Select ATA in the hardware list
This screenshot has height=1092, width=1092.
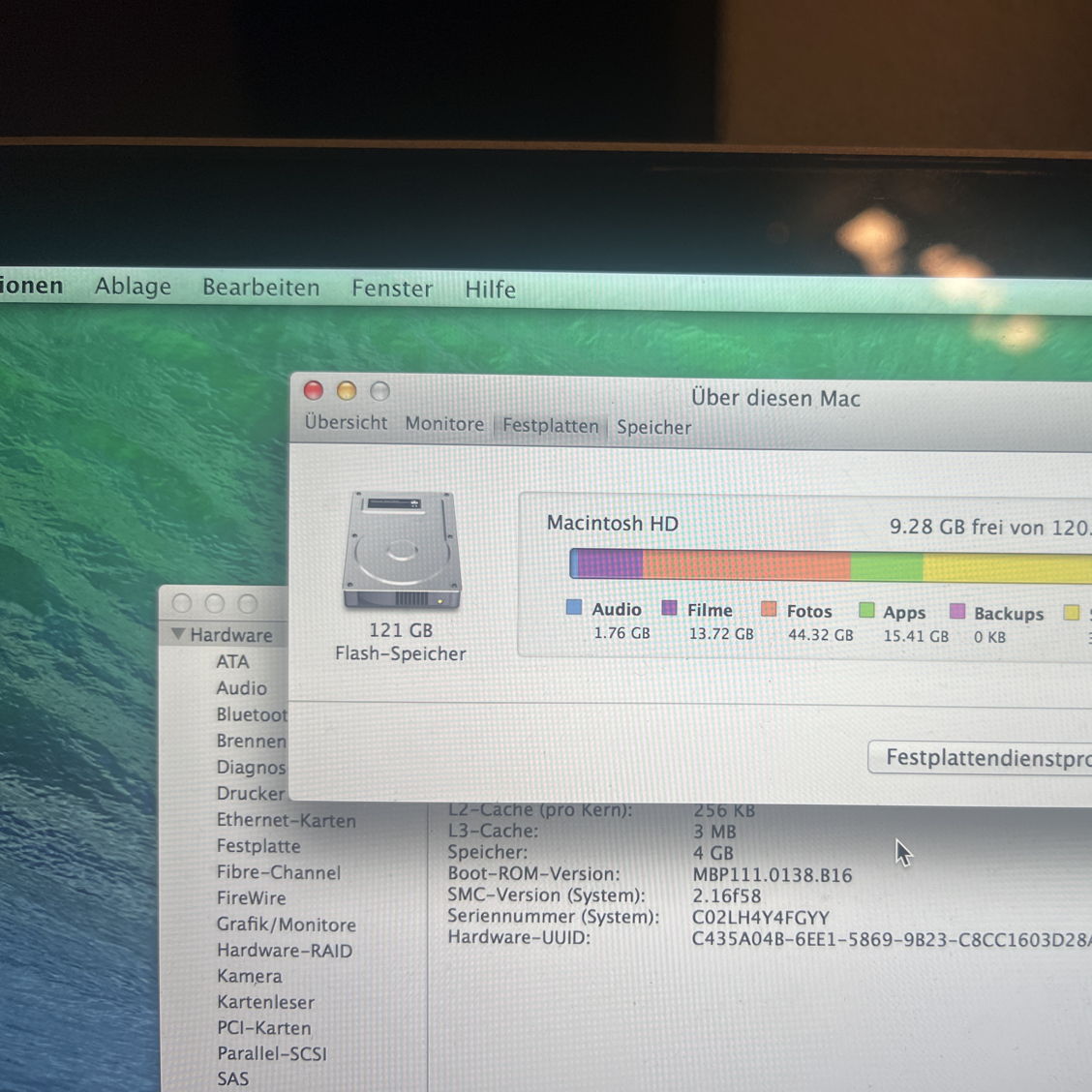232,661
